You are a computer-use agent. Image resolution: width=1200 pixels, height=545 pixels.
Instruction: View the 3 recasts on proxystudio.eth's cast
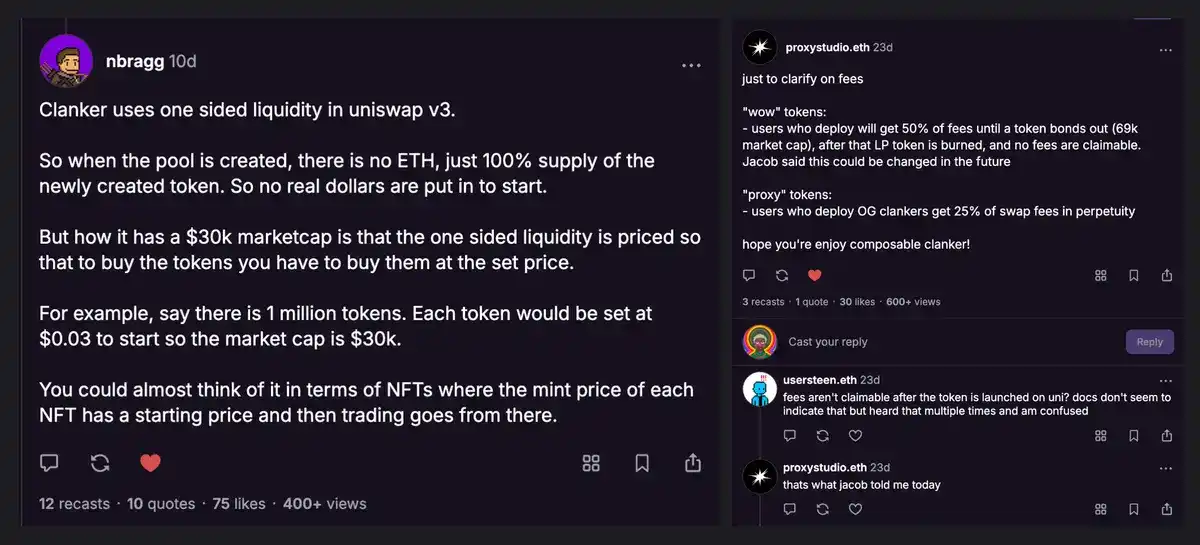(x=763, y=302)
